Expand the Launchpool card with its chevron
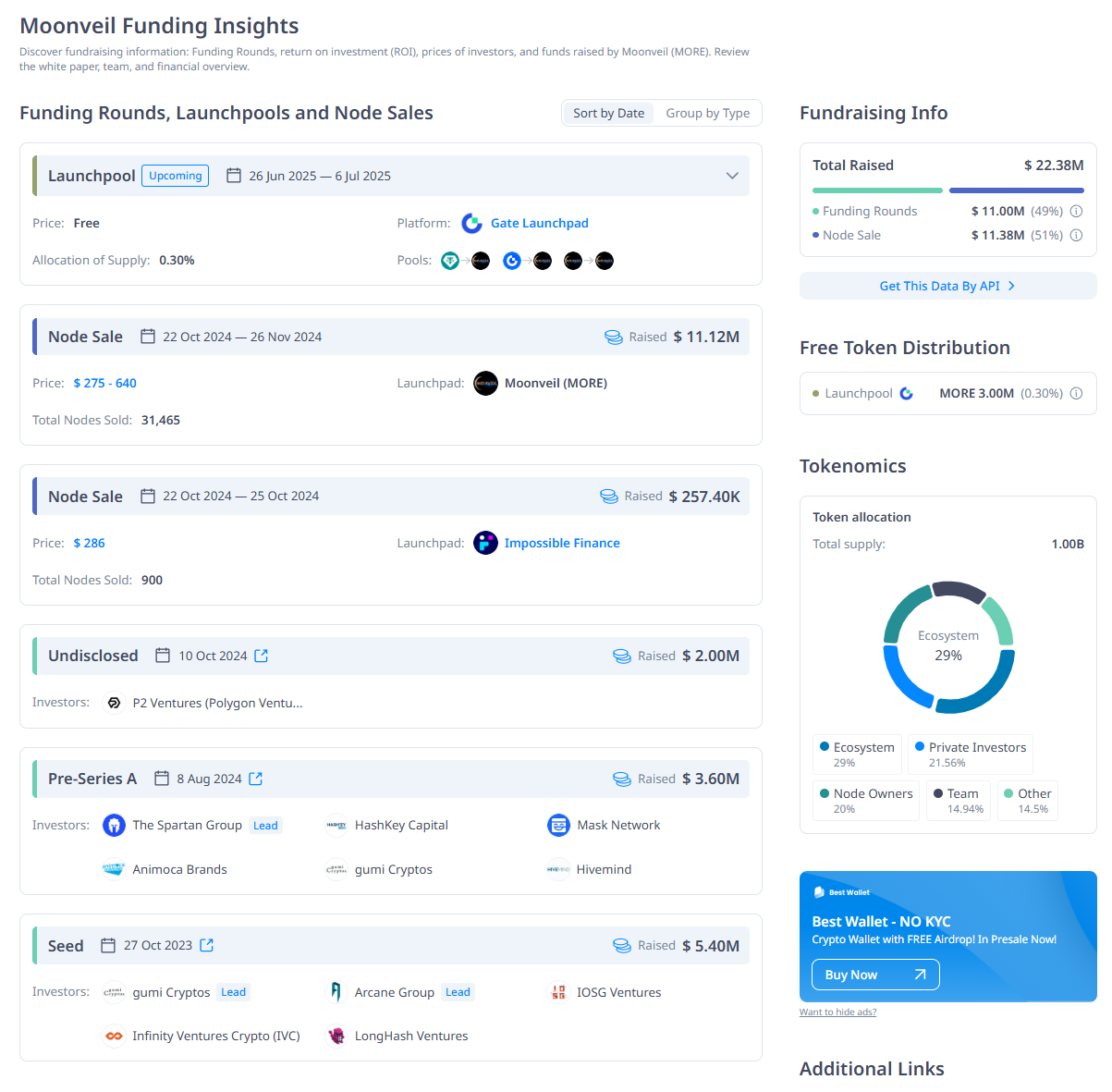Viewport: 1112px width, 1092px height. pyautogui.click(x=732, y=176)
